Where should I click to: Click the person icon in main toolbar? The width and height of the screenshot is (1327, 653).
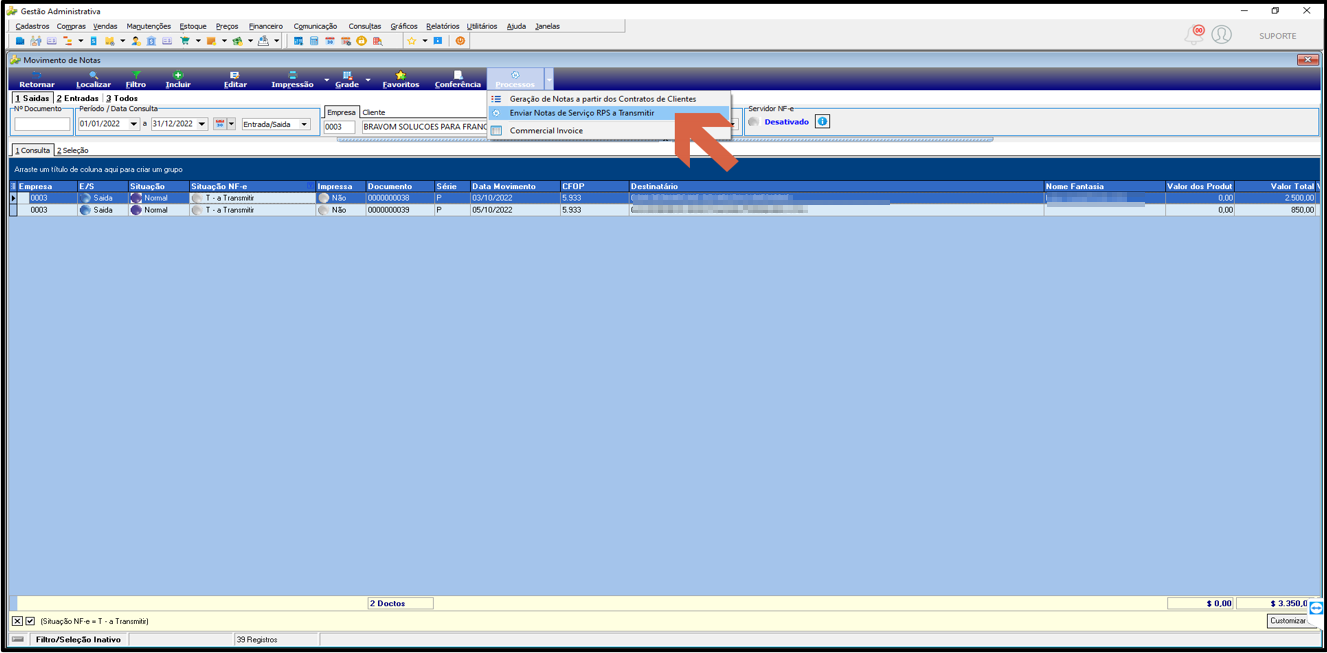point(136,41)
